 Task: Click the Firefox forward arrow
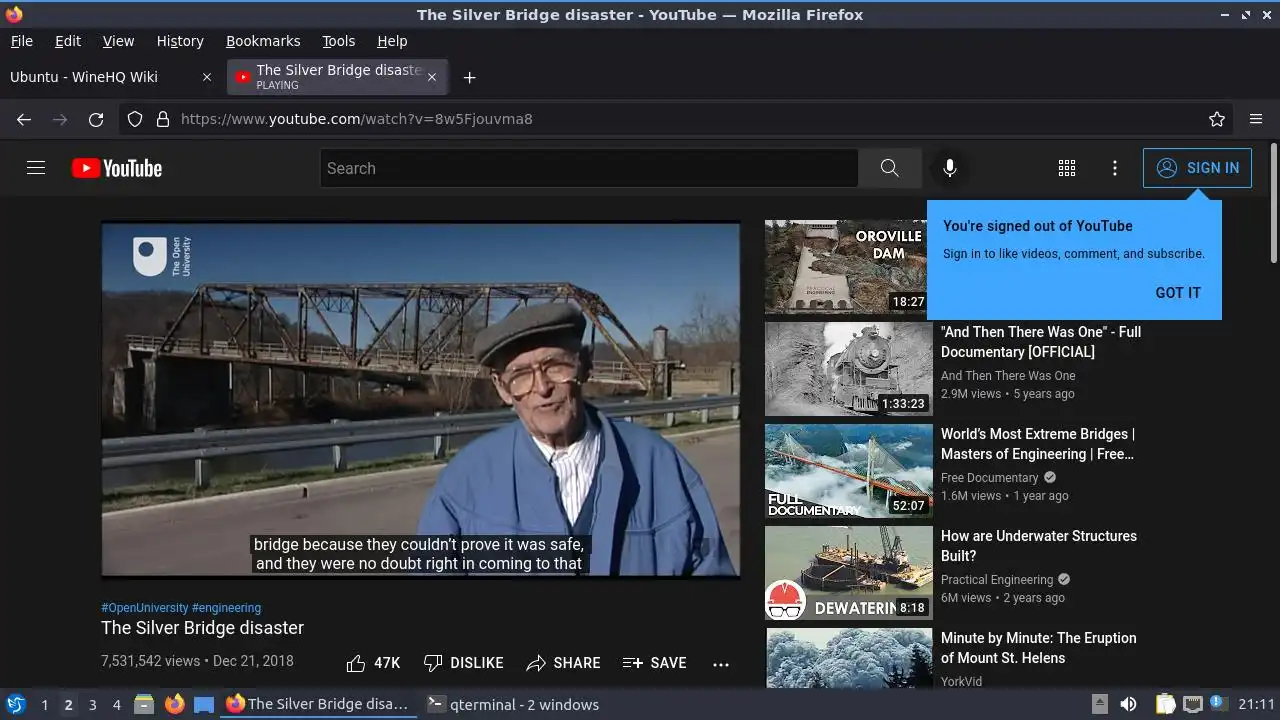60,119
